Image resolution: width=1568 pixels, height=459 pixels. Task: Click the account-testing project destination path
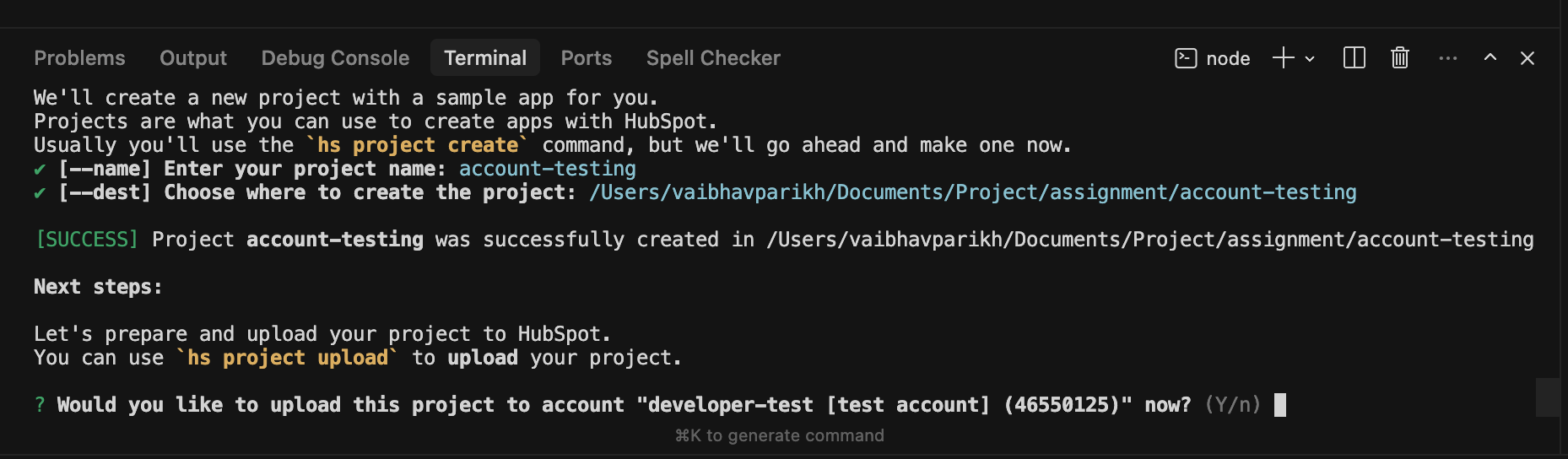coord(972,192)
